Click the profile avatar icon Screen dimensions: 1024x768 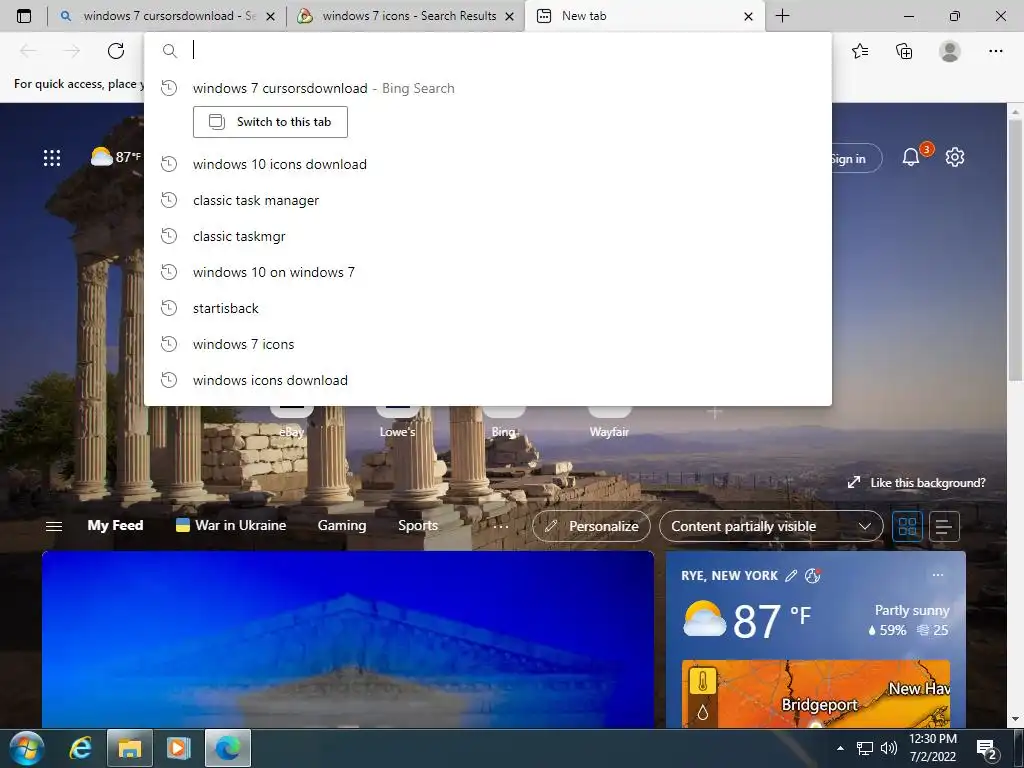[x=950, y=51]
